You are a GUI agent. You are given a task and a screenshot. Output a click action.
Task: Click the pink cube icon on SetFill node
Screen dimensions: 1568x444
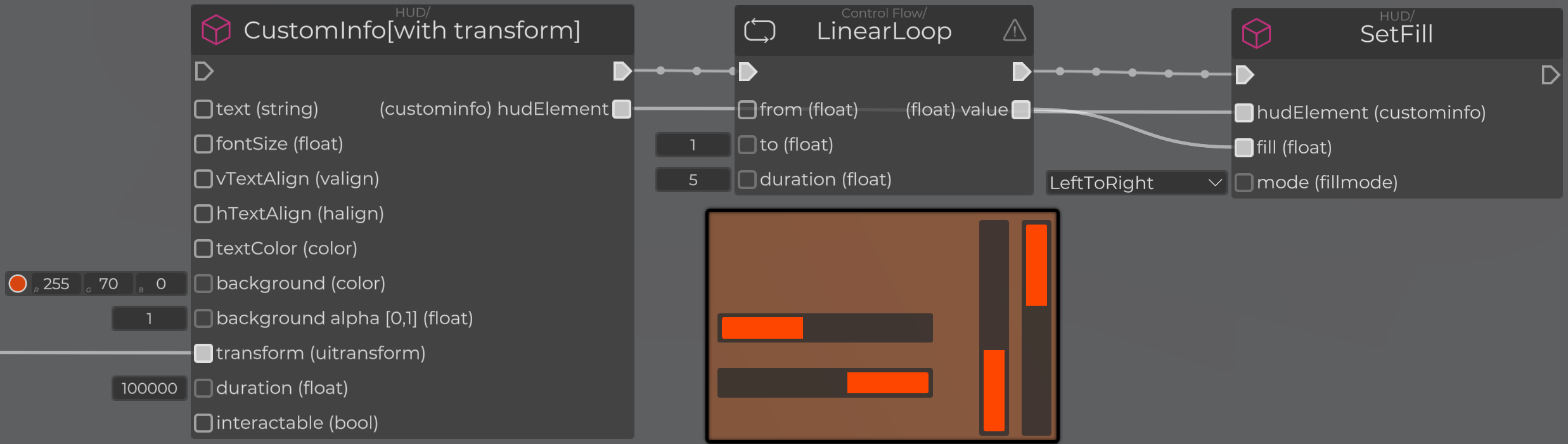point(1256,34)
